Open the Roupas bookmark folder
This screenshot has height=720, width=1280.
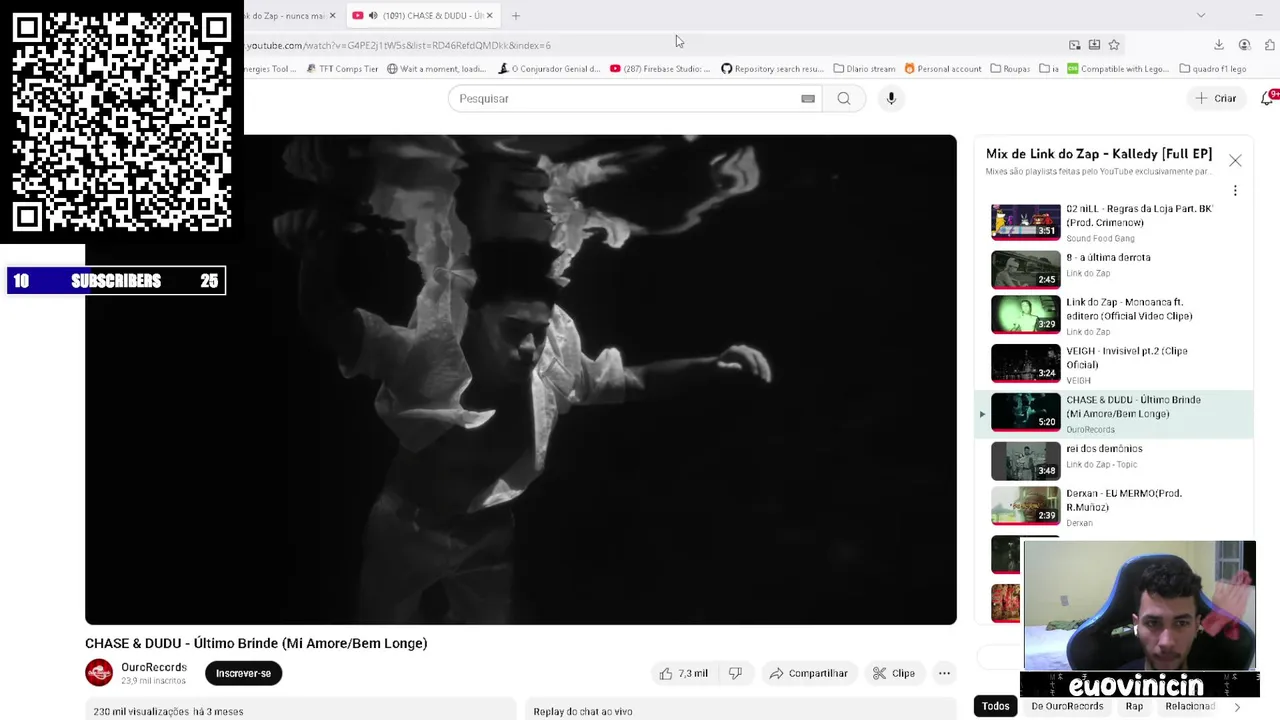click(1010, 69)
